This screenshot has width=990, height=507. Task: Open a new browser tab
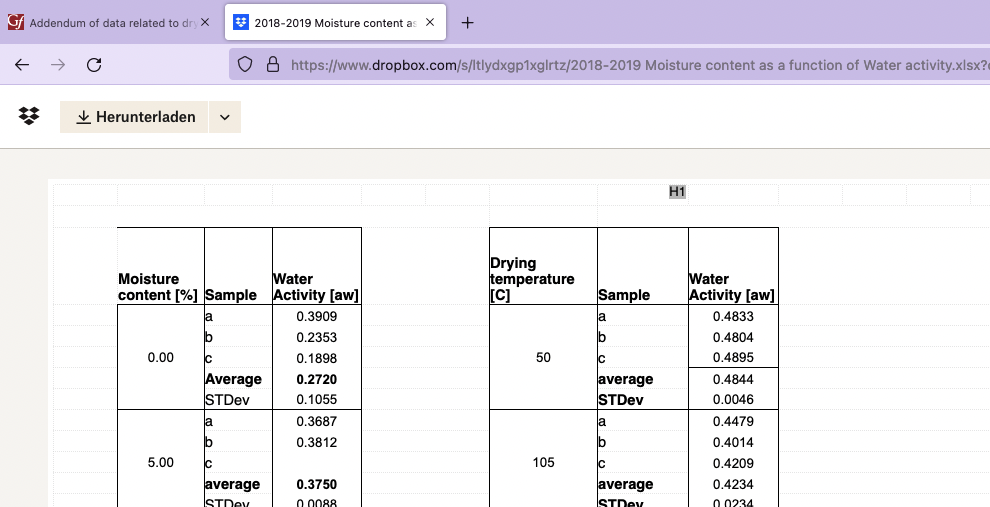click(x=467, y=23)
